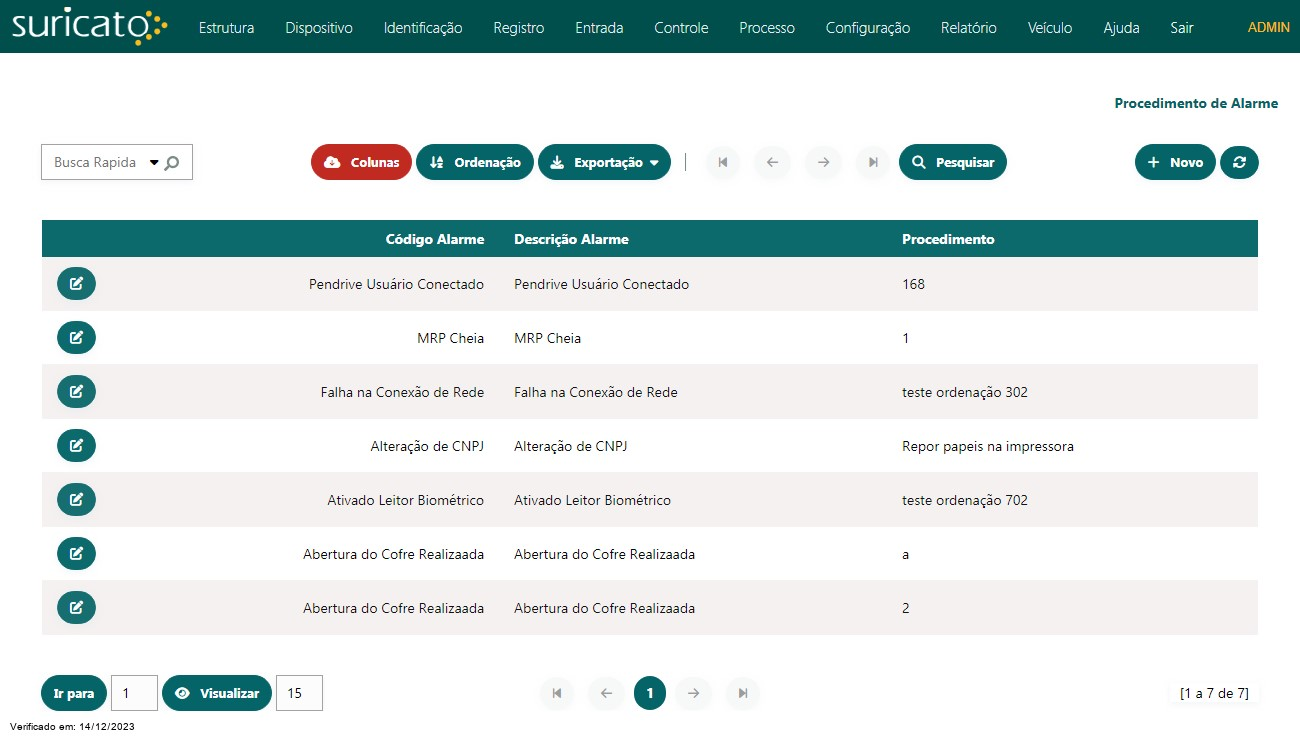Image resolution: width=1300 pixels, height=741 pixels.
Task: Edit the row with Procedimento '2'
Action: [76, 608]
